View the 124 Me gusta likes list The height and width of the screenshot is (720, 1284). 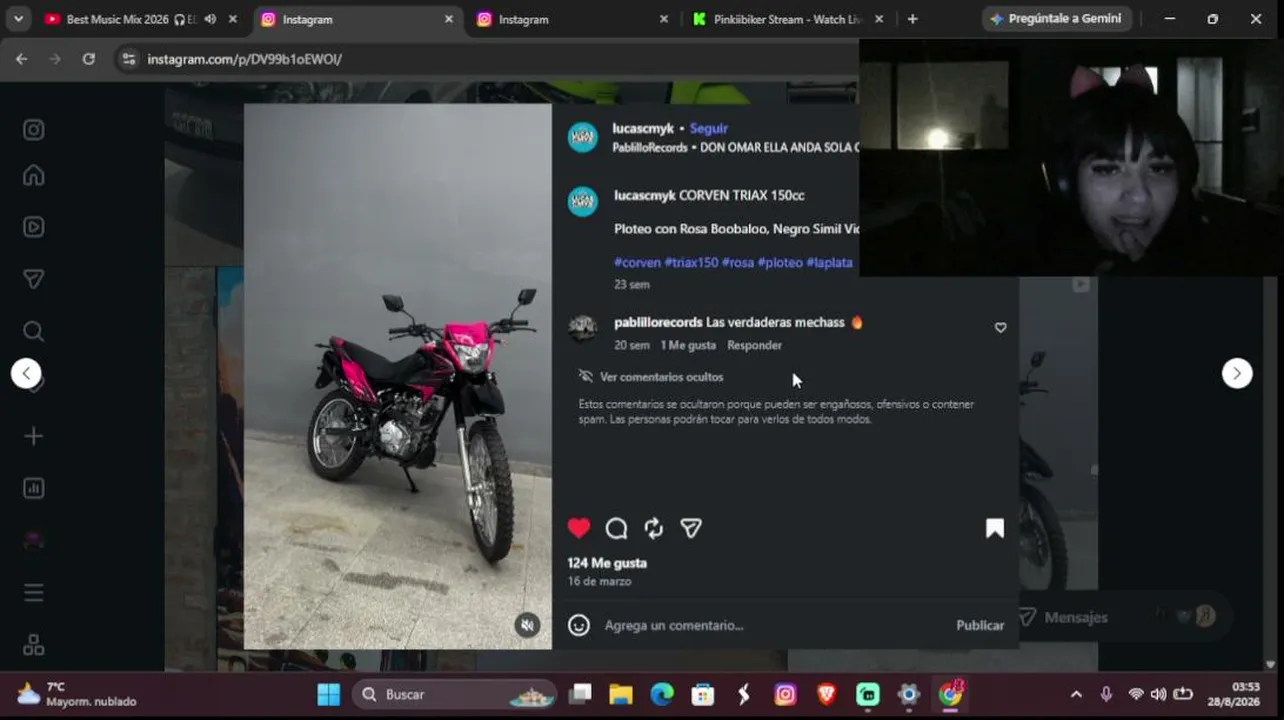click(607, 563)
